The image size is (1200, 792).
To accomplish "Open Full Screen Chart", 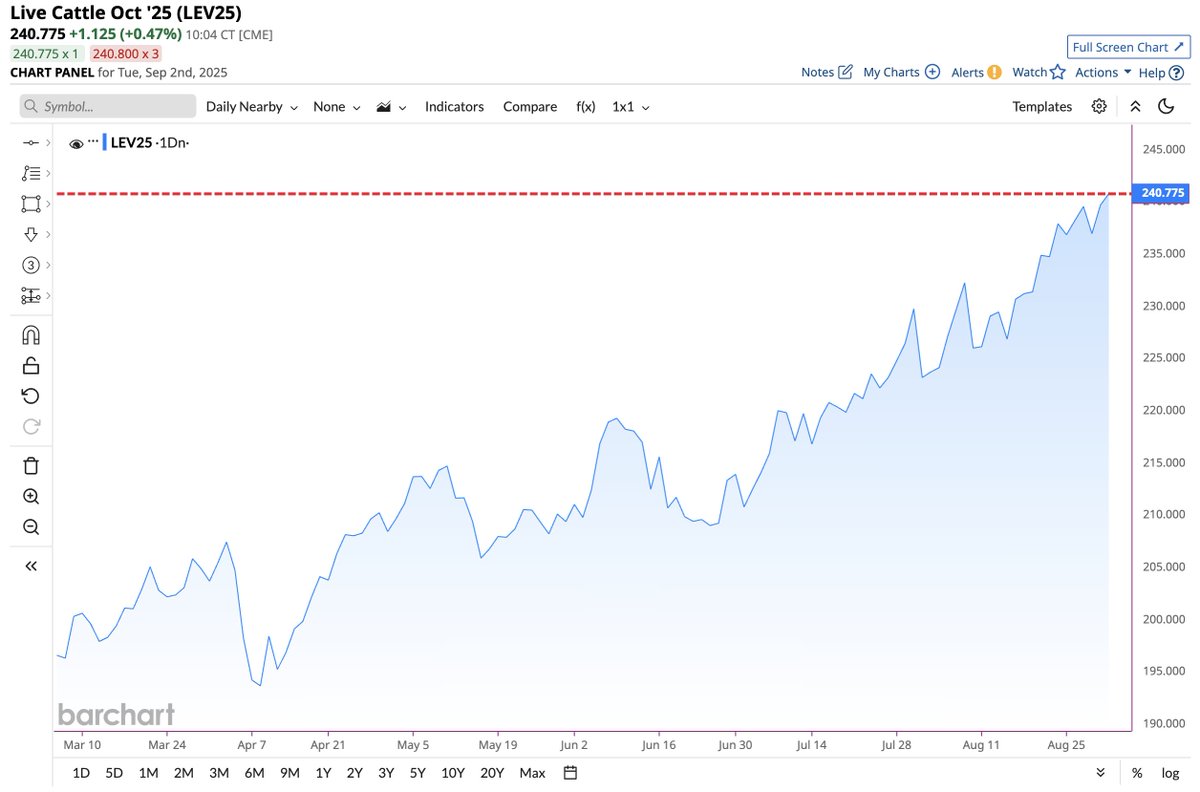I will (x=1128, y=47).
